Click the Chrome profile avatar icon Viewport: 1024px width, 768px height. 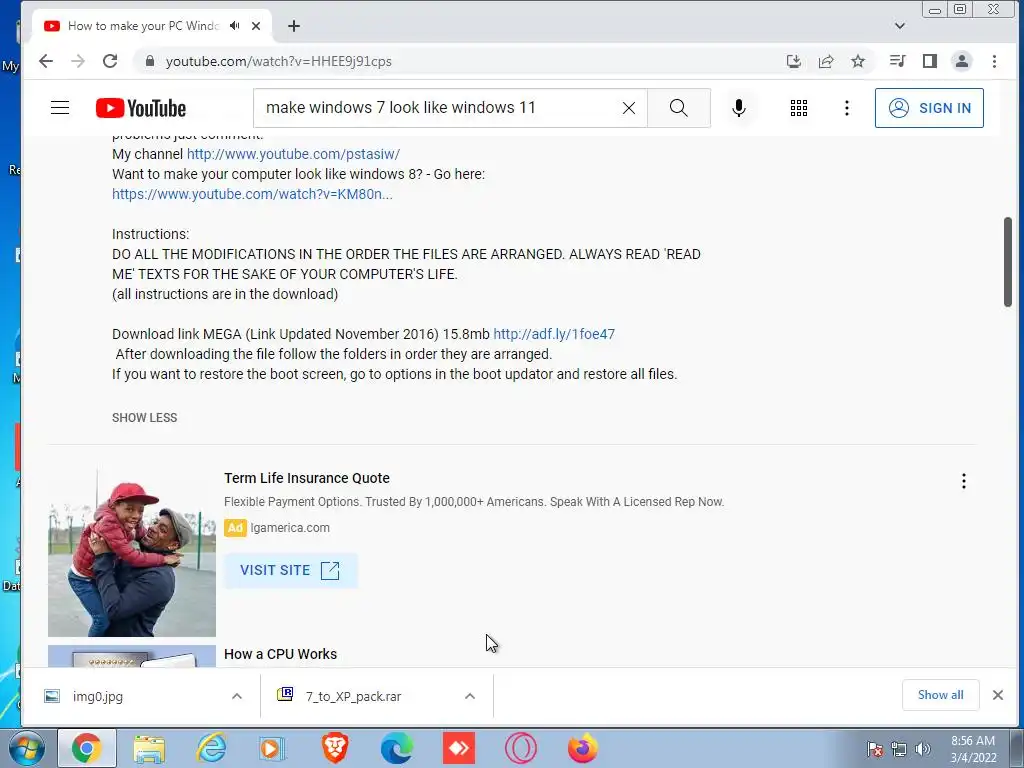pos(962,61)
